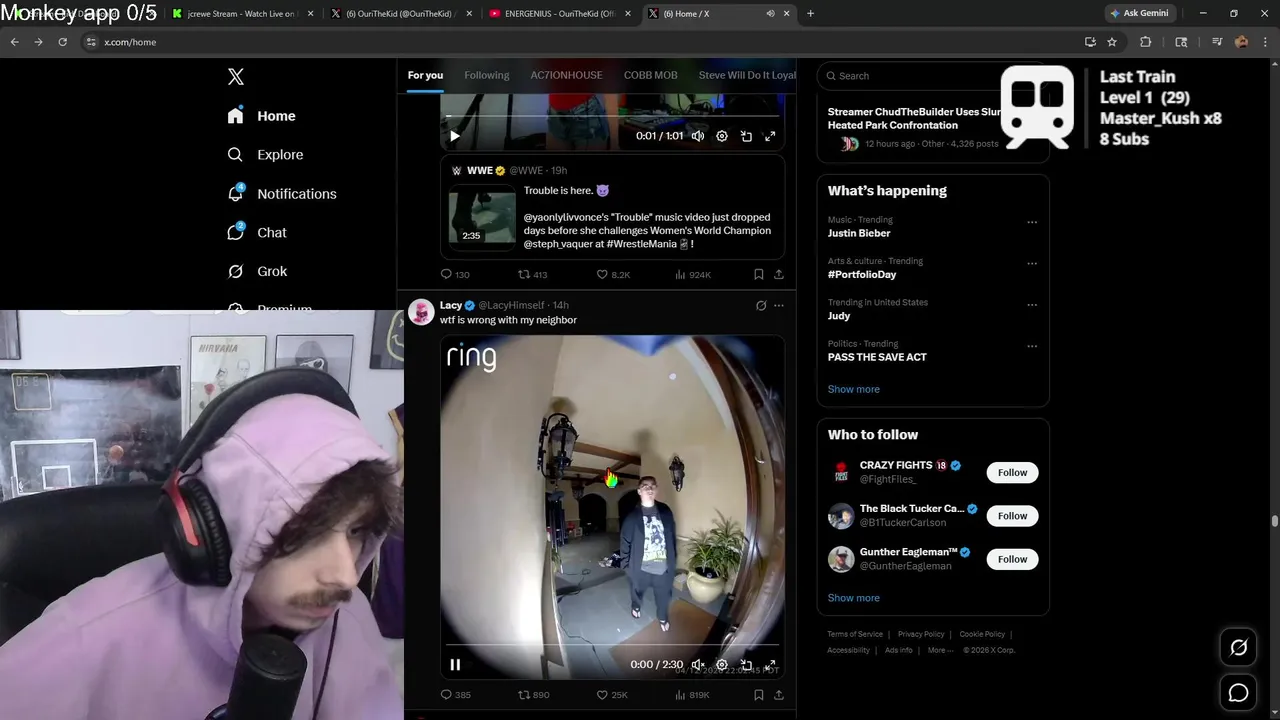Go to Home in the sidebar
Screen dimensions: 1280x720
coord(261,116)
